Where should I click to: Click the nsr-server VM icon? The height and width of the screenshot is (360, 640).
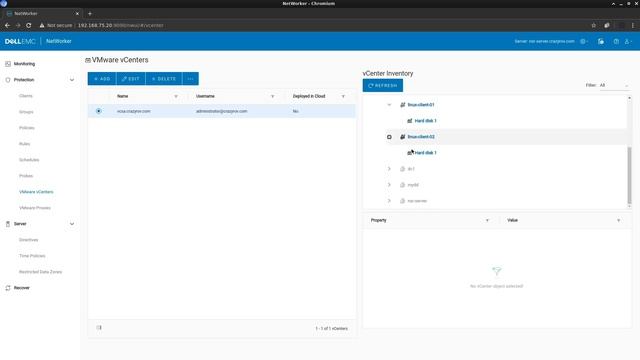[x=402, y=201]
